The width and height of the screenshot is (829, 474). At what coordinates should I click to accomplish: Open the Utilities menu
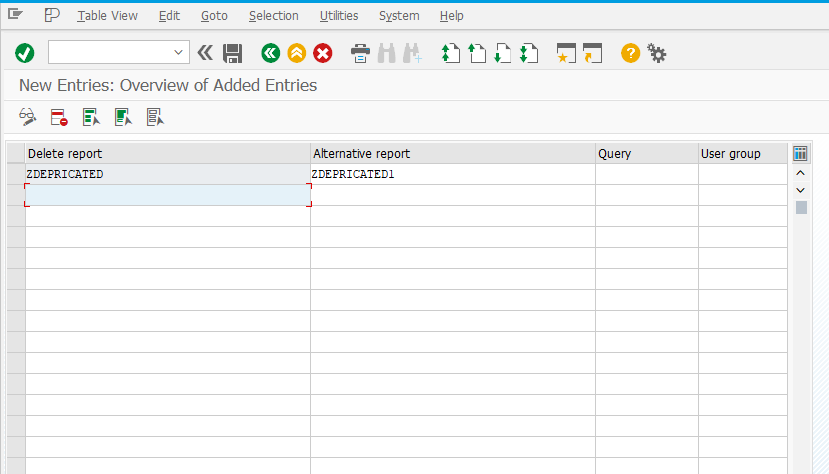pos(339,16)
